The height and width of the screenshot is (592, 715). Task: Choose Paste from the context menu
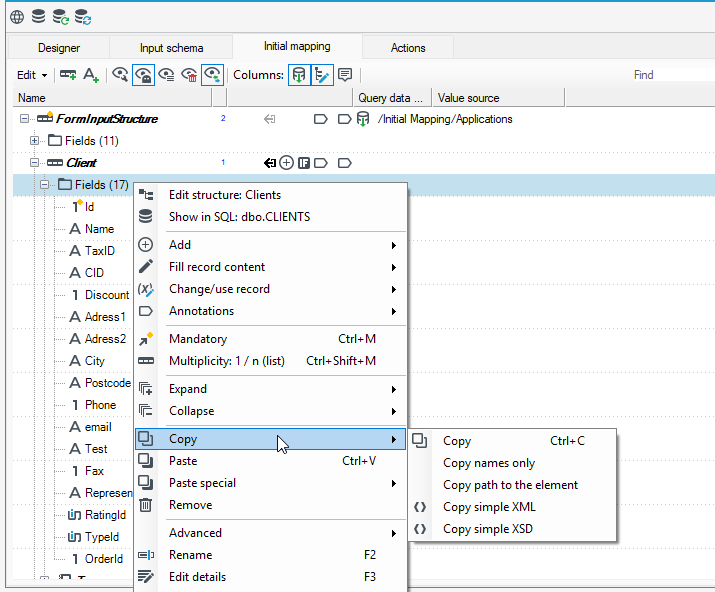point(270,461)
